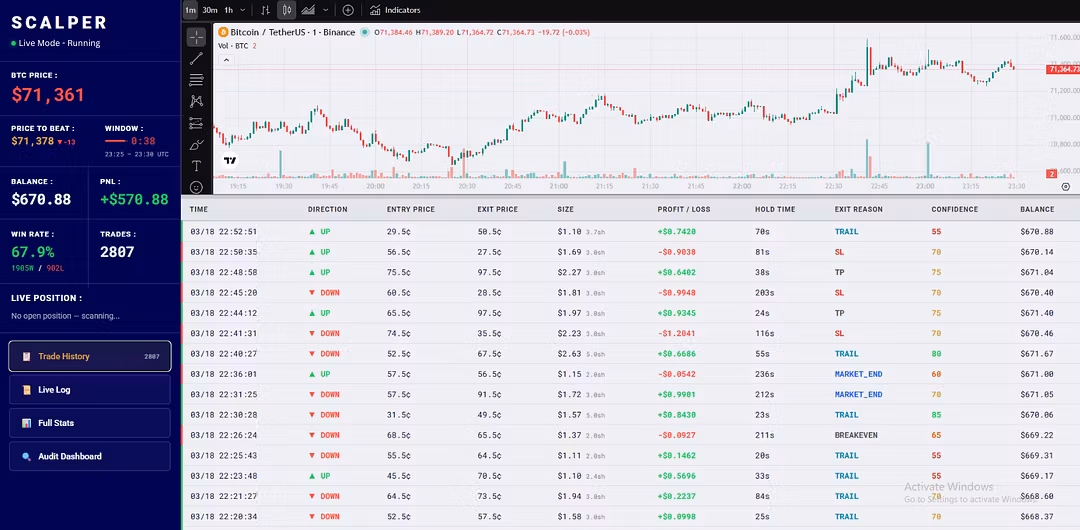Click the UP direction in the 22:23:48 row
Screen dimensions: 1080x530
click(x=320, y=476)
